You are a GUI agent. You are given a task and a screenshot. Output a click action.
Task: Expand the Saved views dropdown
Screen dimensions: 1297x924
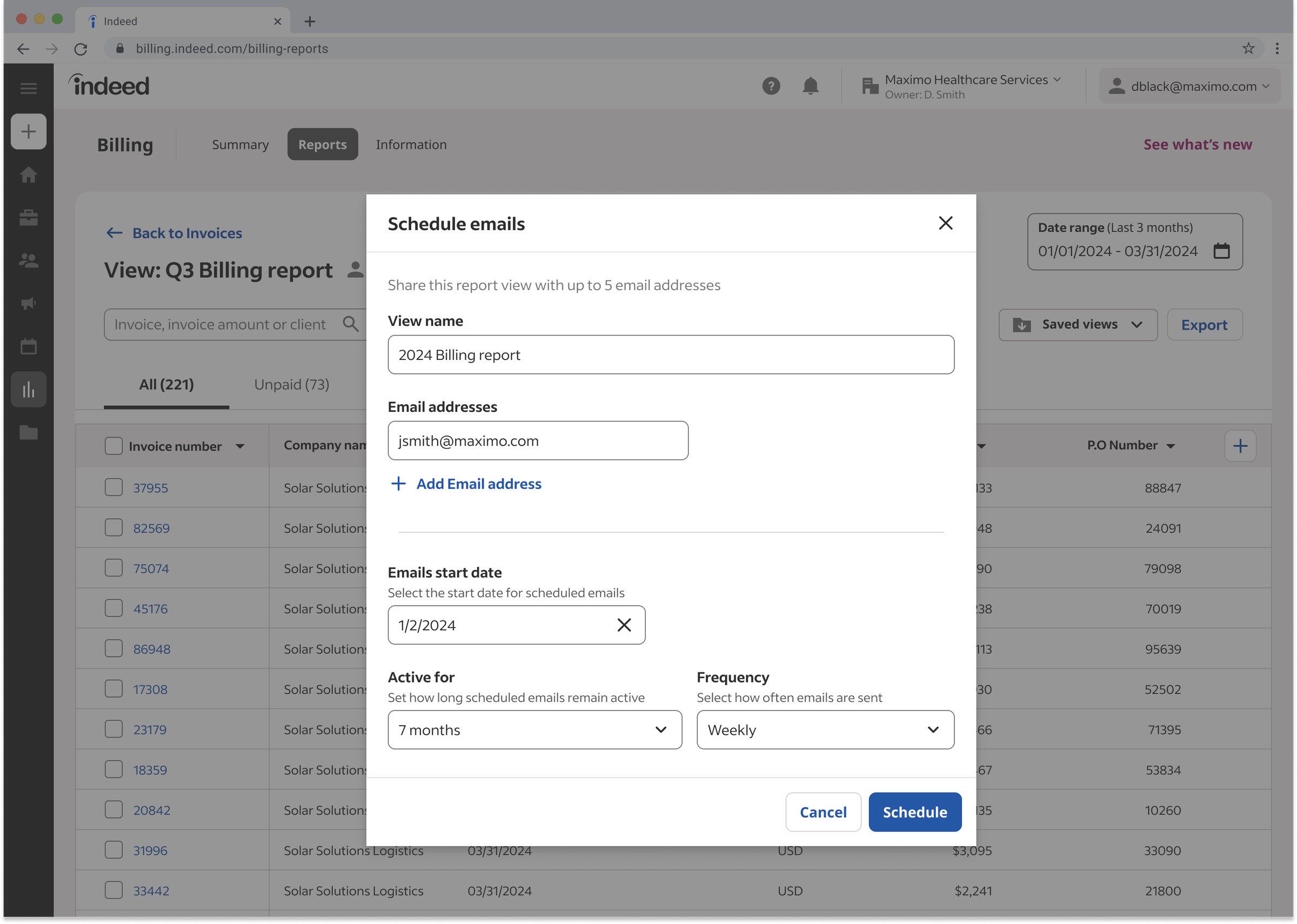click(1078, 325)
